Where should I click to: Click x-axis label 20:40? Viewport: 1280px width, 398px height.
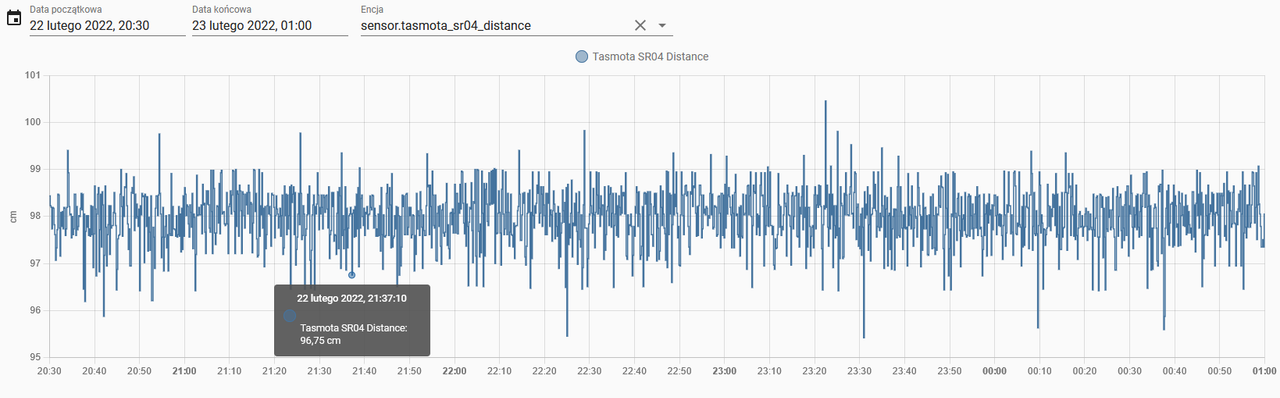click(95, 371)
